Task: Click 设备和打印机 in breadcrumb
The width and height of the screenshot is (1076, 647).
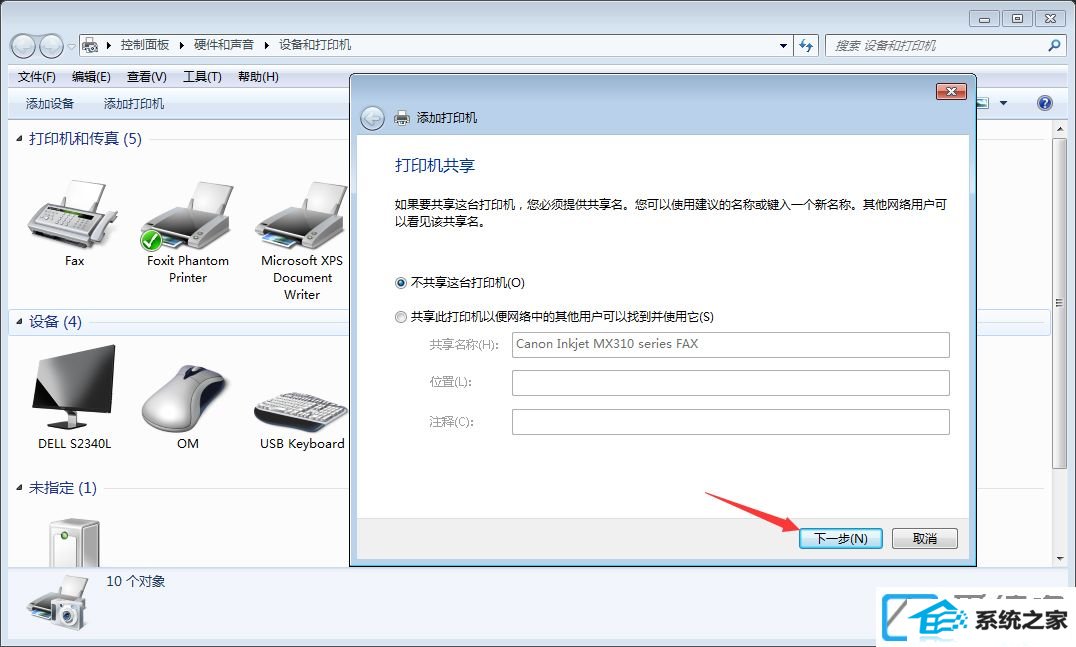Action: pyautogui.click(x=315, y=45)
